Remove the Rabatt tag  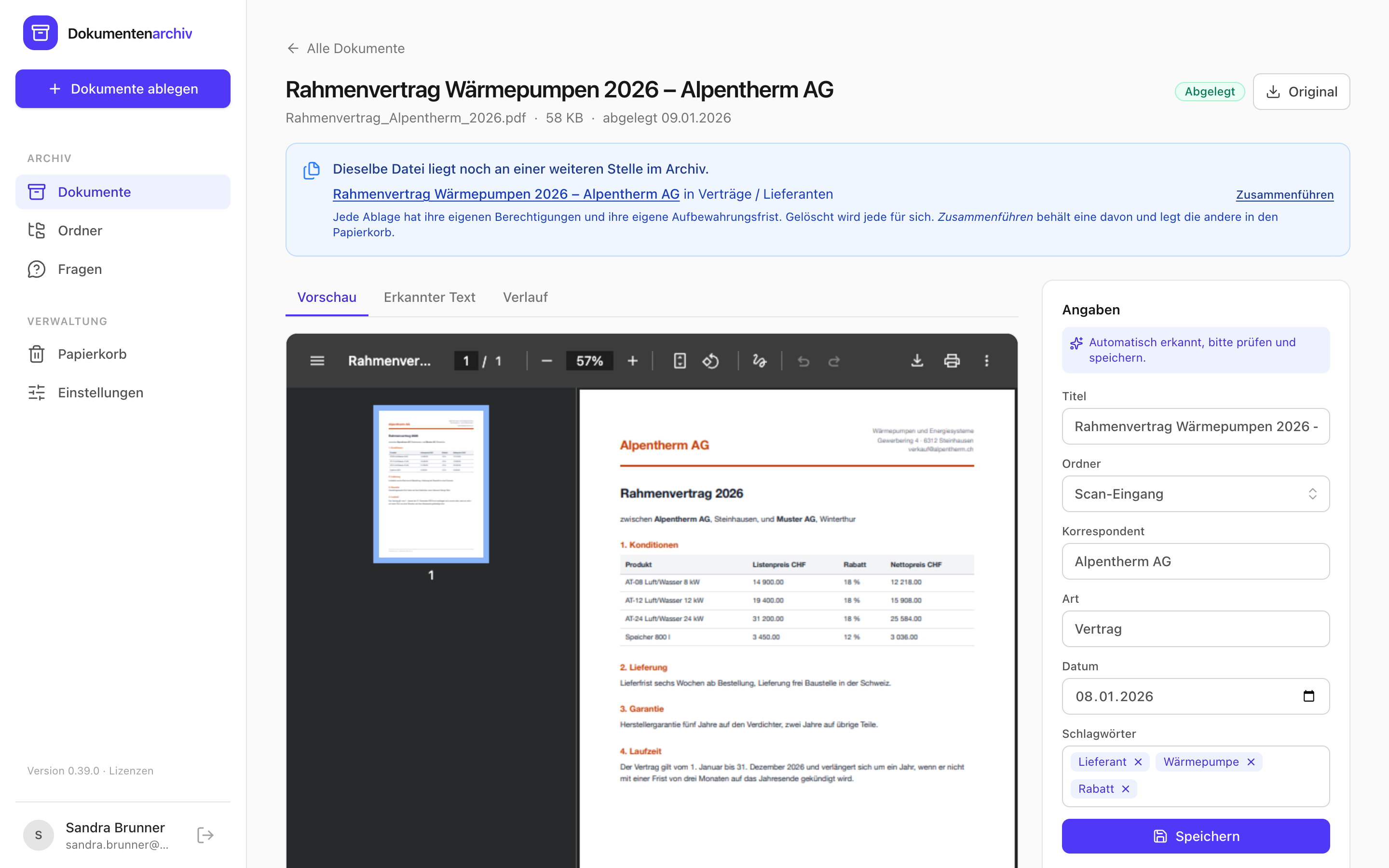coord(1126,789)
